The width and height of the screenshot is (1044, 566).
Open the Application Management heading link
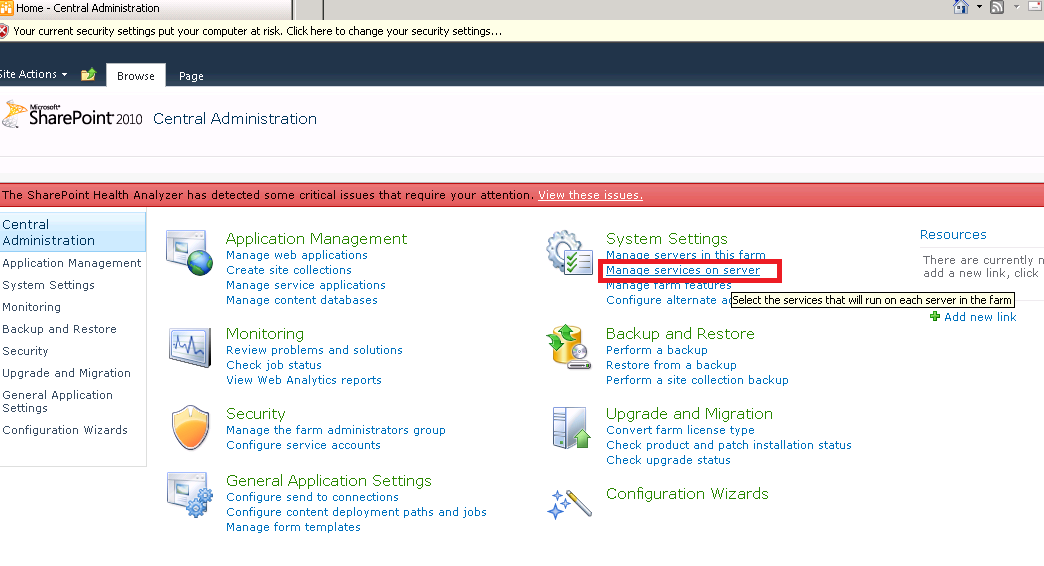tap(316, 238)
